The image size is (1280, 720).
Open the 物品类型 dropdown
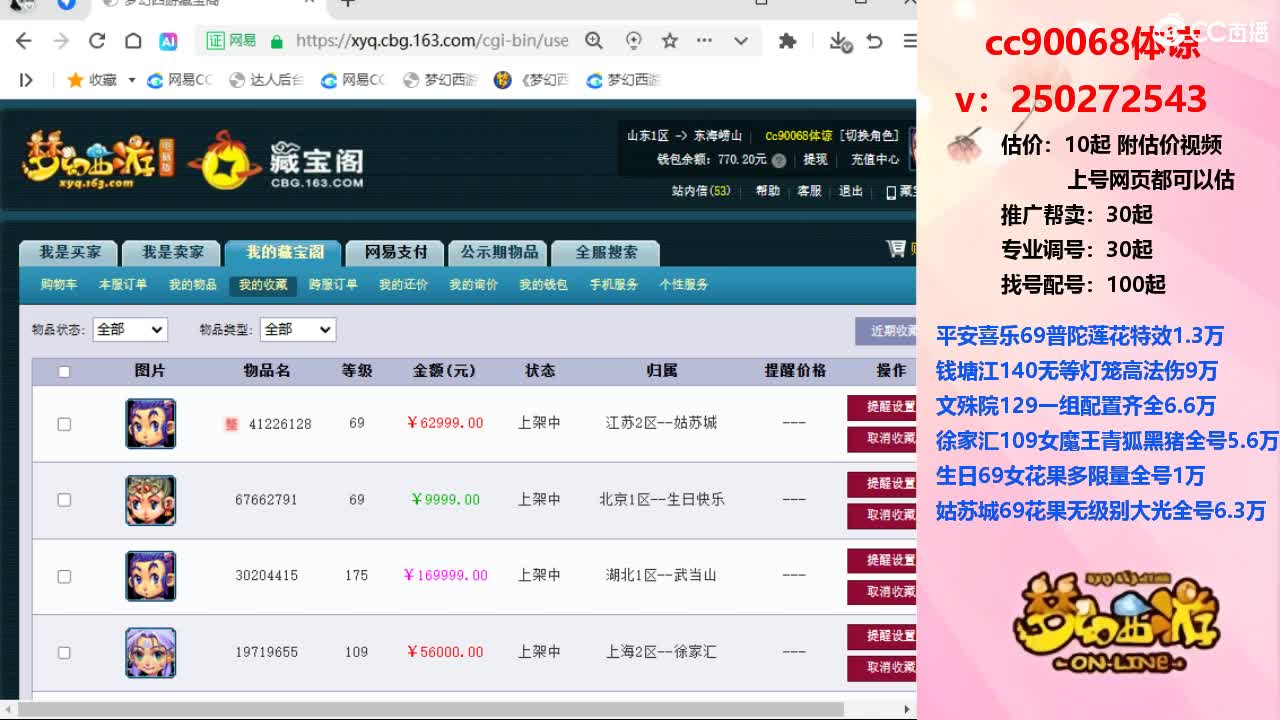click(298, 330)
